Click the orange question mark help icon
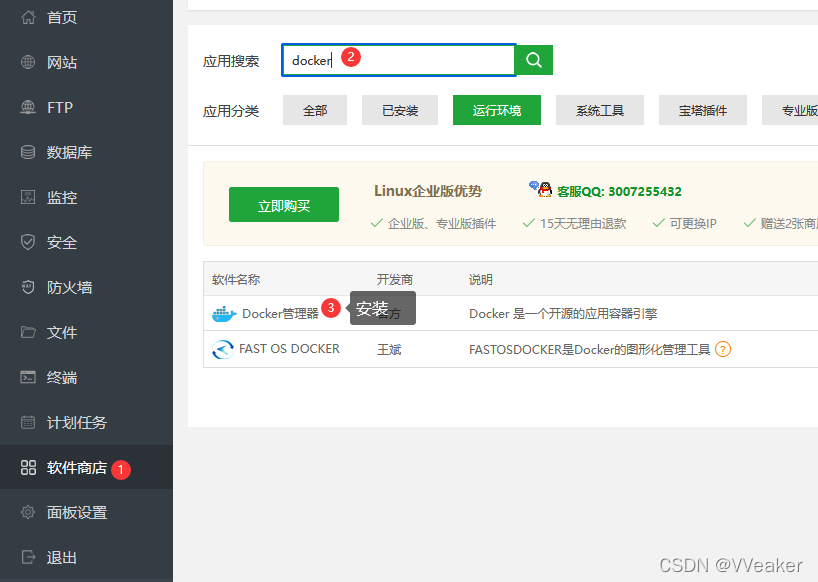This screenshot has width=818, height=582. pyautogui.click(x=723, y=349)
